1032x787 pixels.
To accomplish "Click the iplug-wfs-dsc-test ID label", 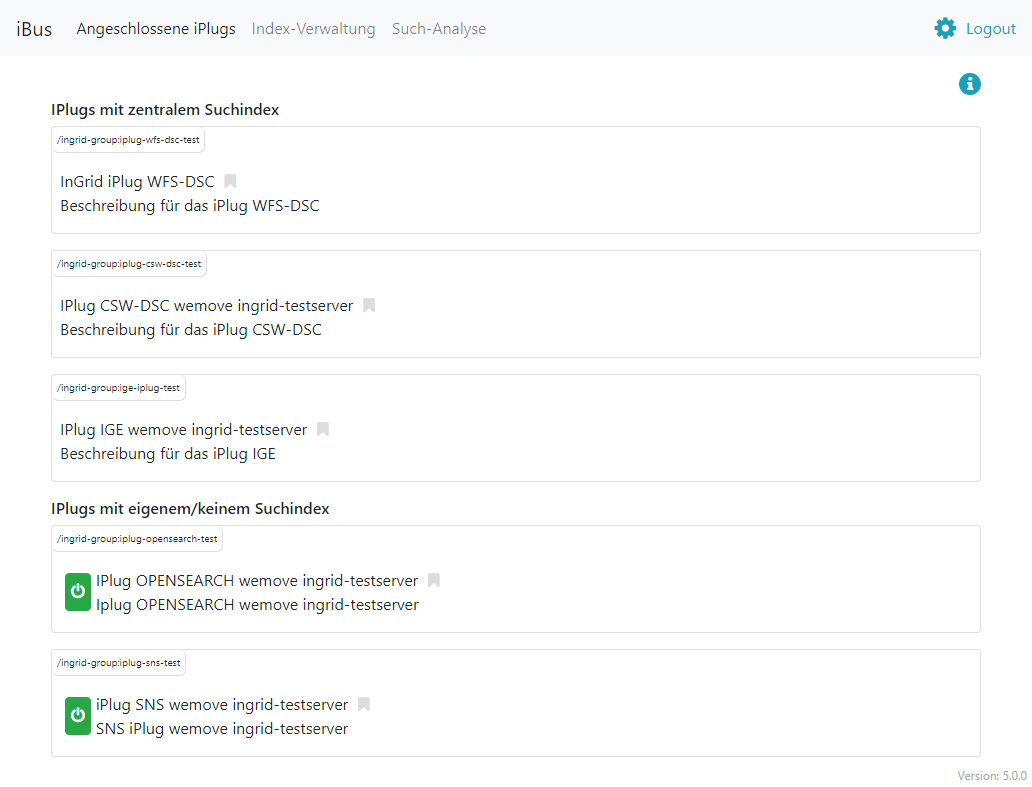I will pos(128,140).
